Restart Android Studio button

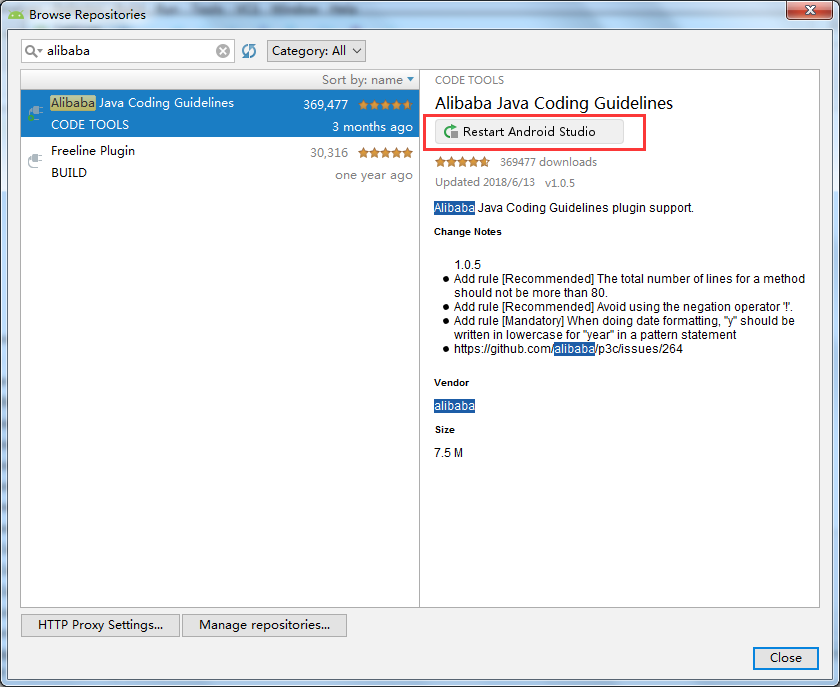point(529,131)
